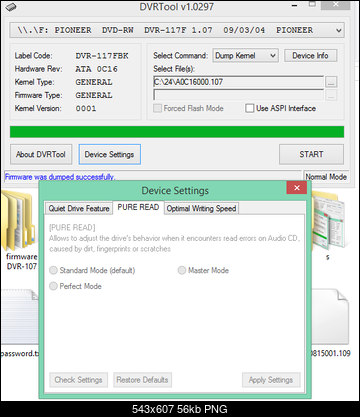Click the About DVRTool button
This screenshot has height=417, width=360.
pos(41,154)
